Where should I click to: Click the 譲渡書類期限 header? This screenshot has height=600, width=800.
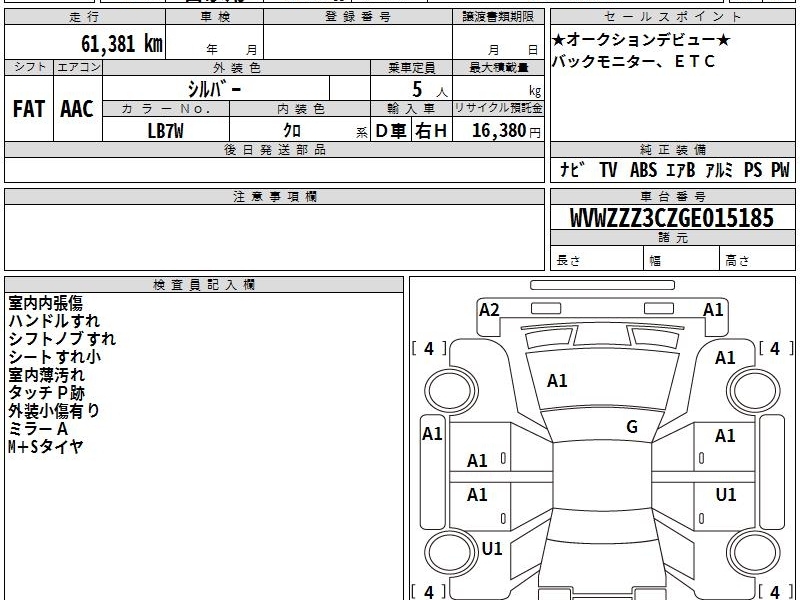pyautogui.click(x=498, y=17)
